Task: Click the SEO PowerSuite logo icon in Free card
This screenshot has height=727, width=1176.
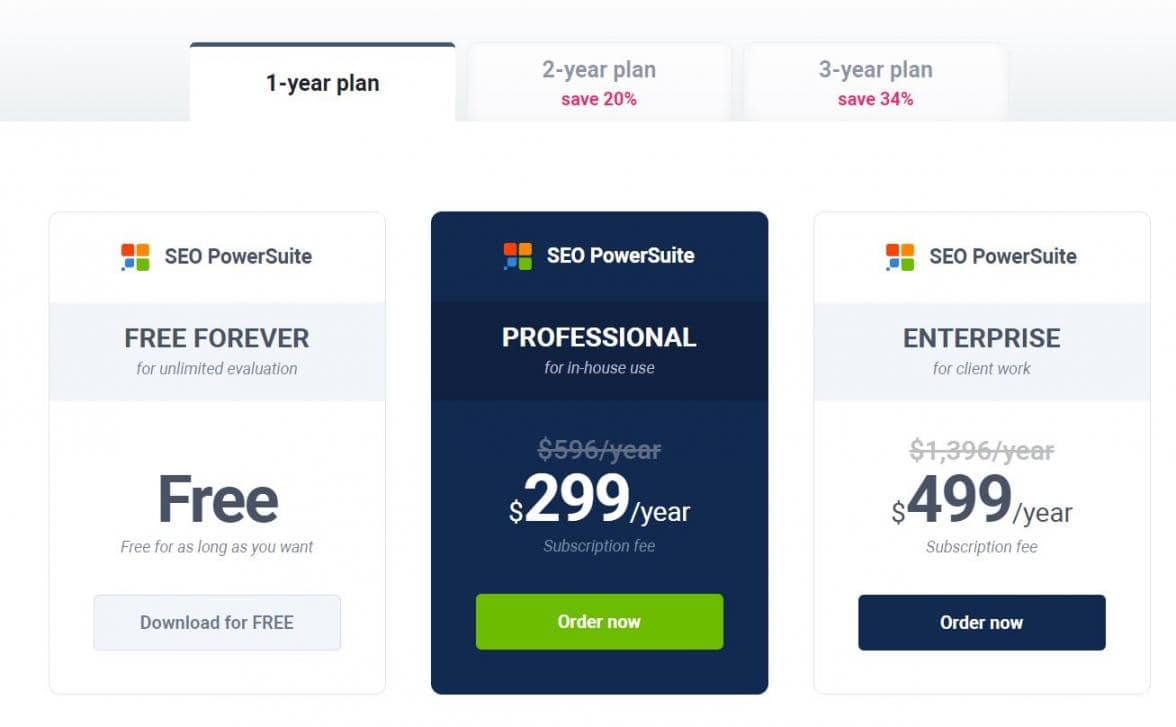Action: [135, 257]
